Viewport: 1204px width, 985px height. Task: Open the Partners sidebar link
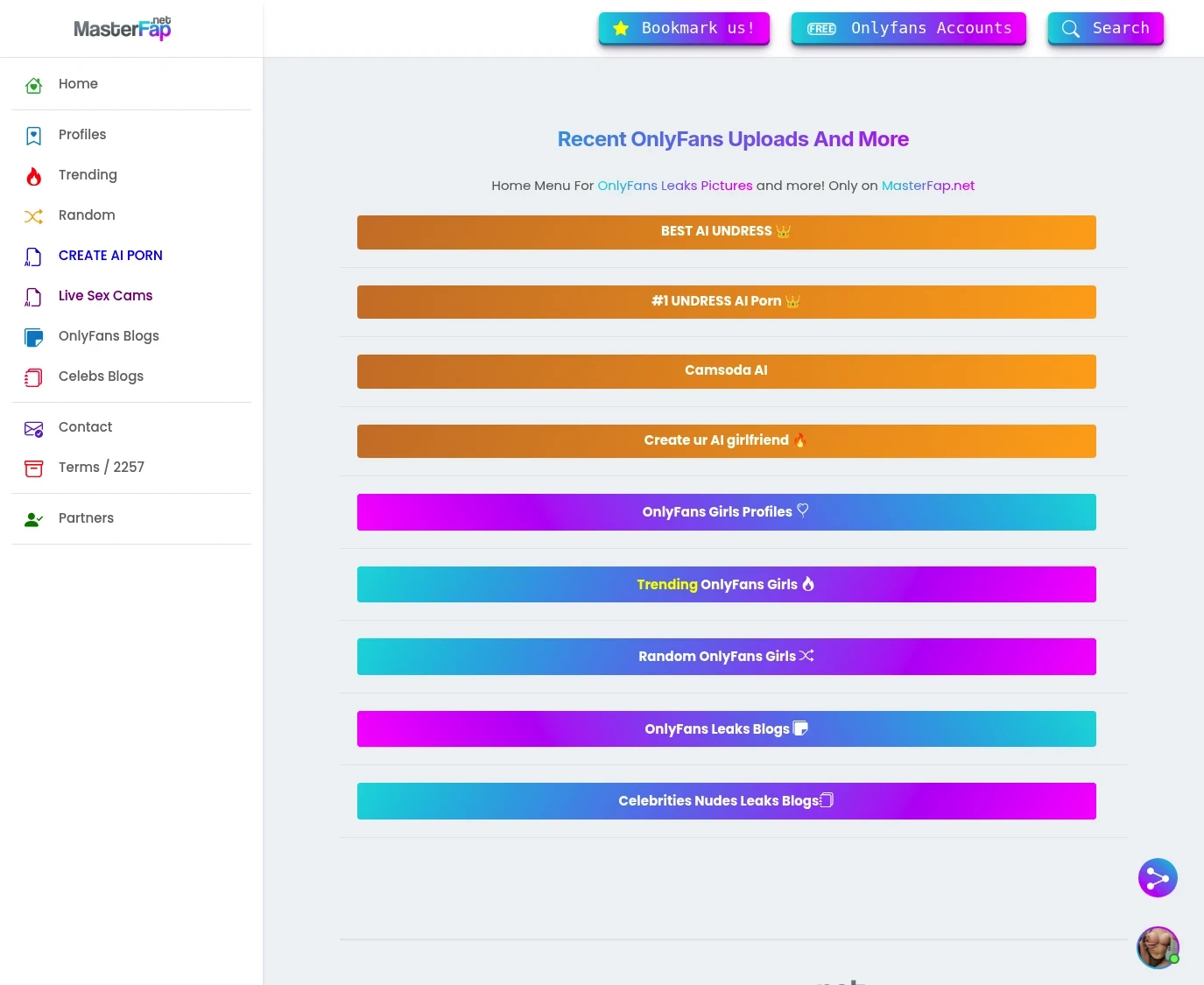pyautogui.click(x=131, y=518)
